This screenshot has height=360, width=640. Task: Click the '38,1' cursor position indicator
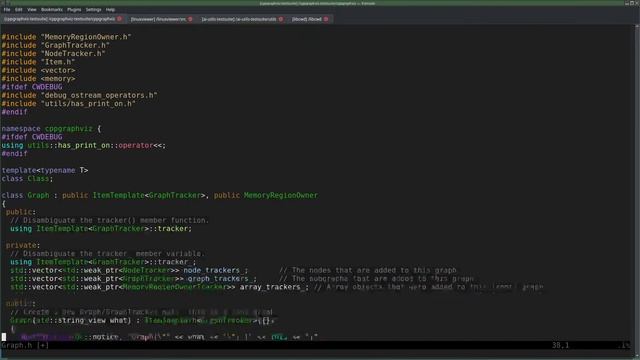(x=560, y=345)
